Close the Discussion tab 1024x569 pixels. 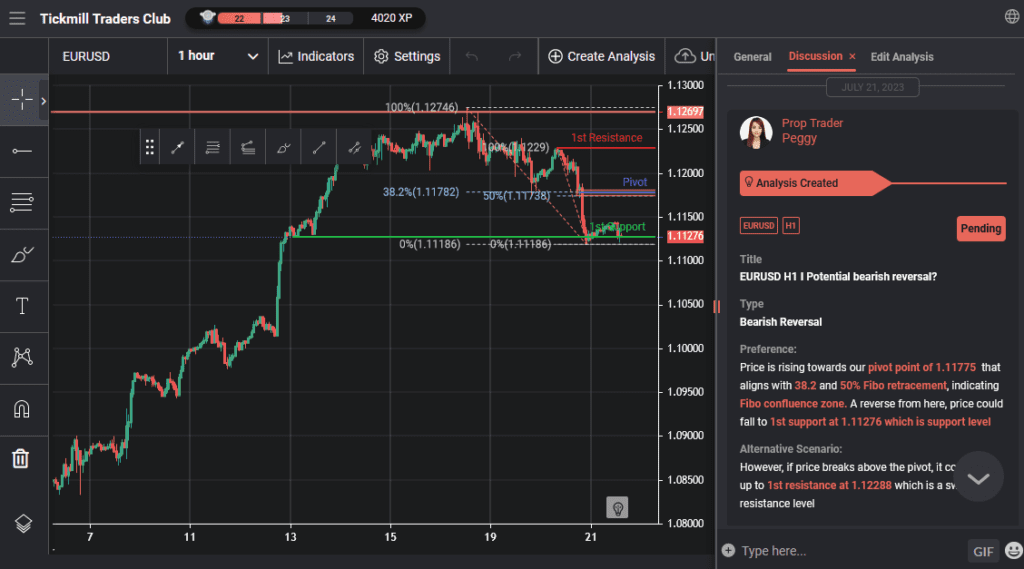coord(852,57)
